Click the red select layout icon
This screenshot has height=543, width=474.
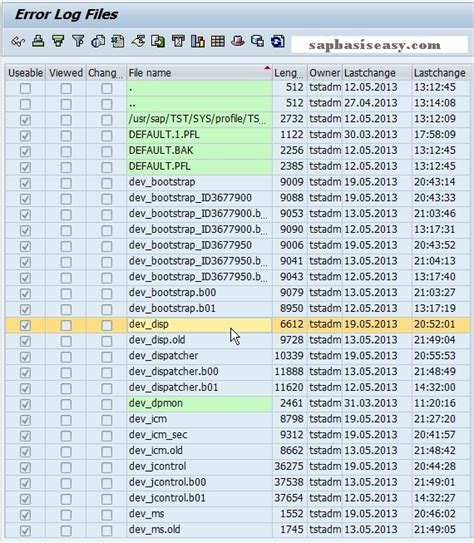238,42
